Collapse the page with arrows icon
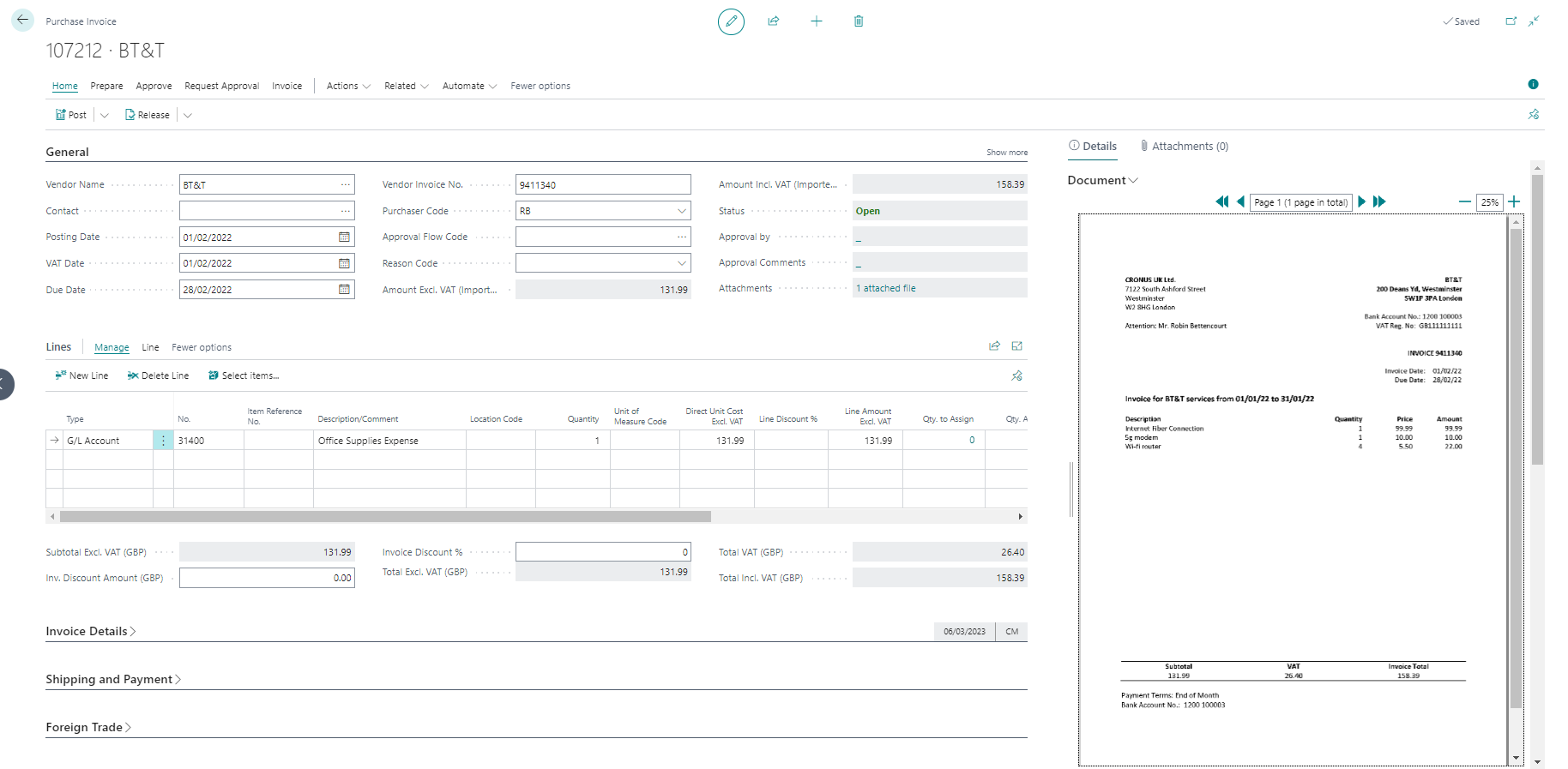The height and width of the screenshot is (769, 1568). point(1534,21)
